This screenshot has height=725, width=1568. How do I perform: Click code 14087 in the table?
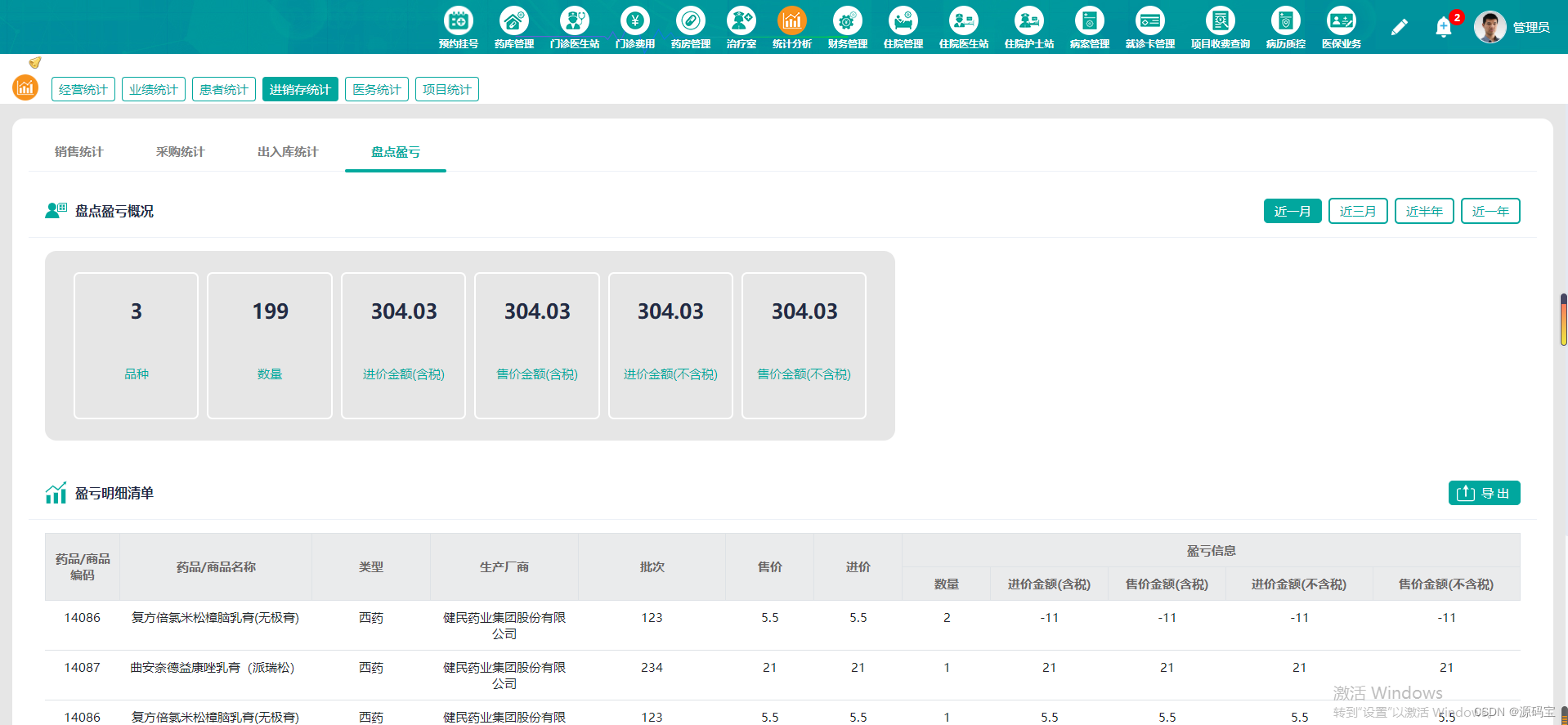coord(82,667)
